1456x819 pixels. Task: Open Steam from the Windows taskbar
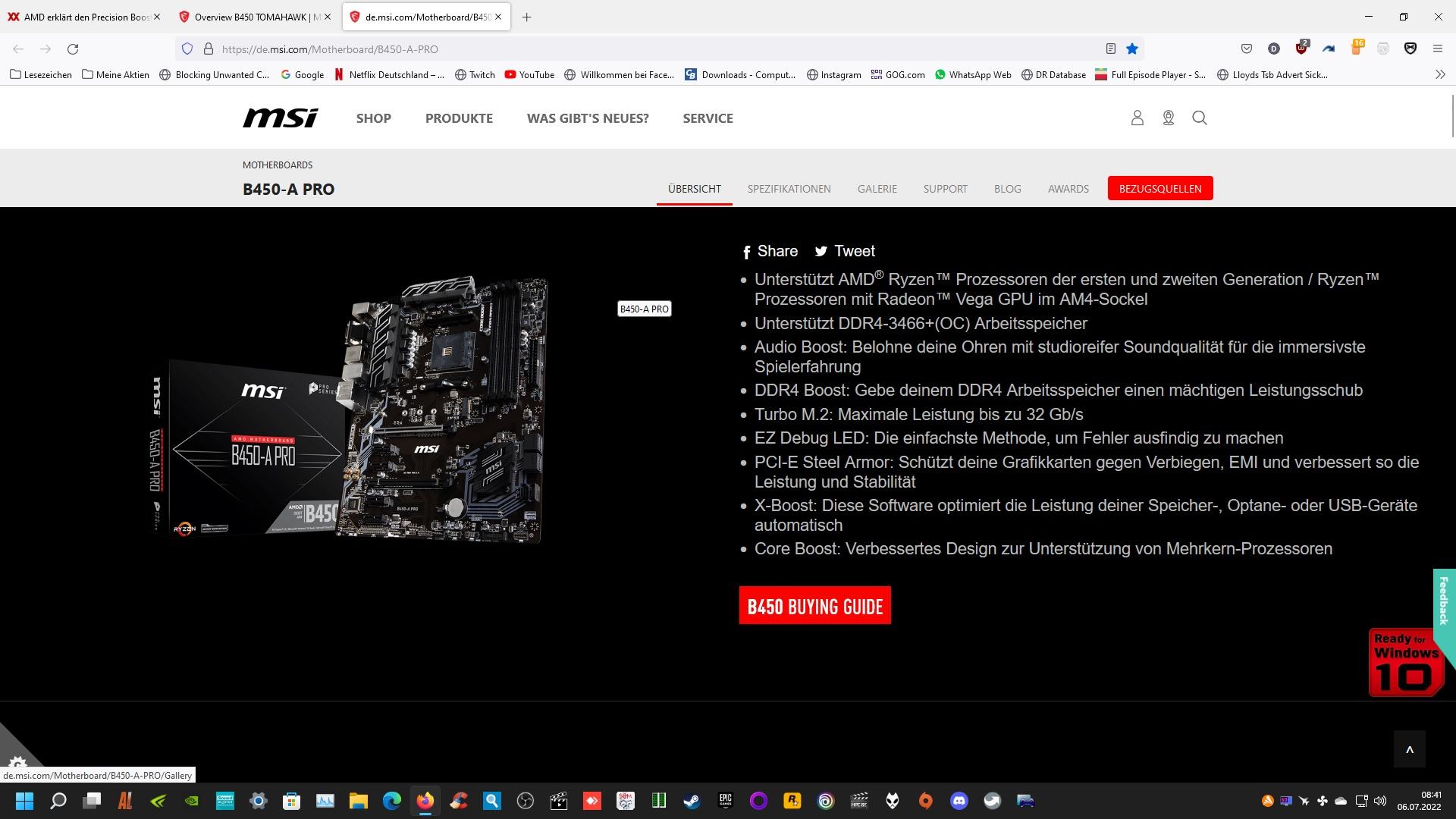point(692,801)
